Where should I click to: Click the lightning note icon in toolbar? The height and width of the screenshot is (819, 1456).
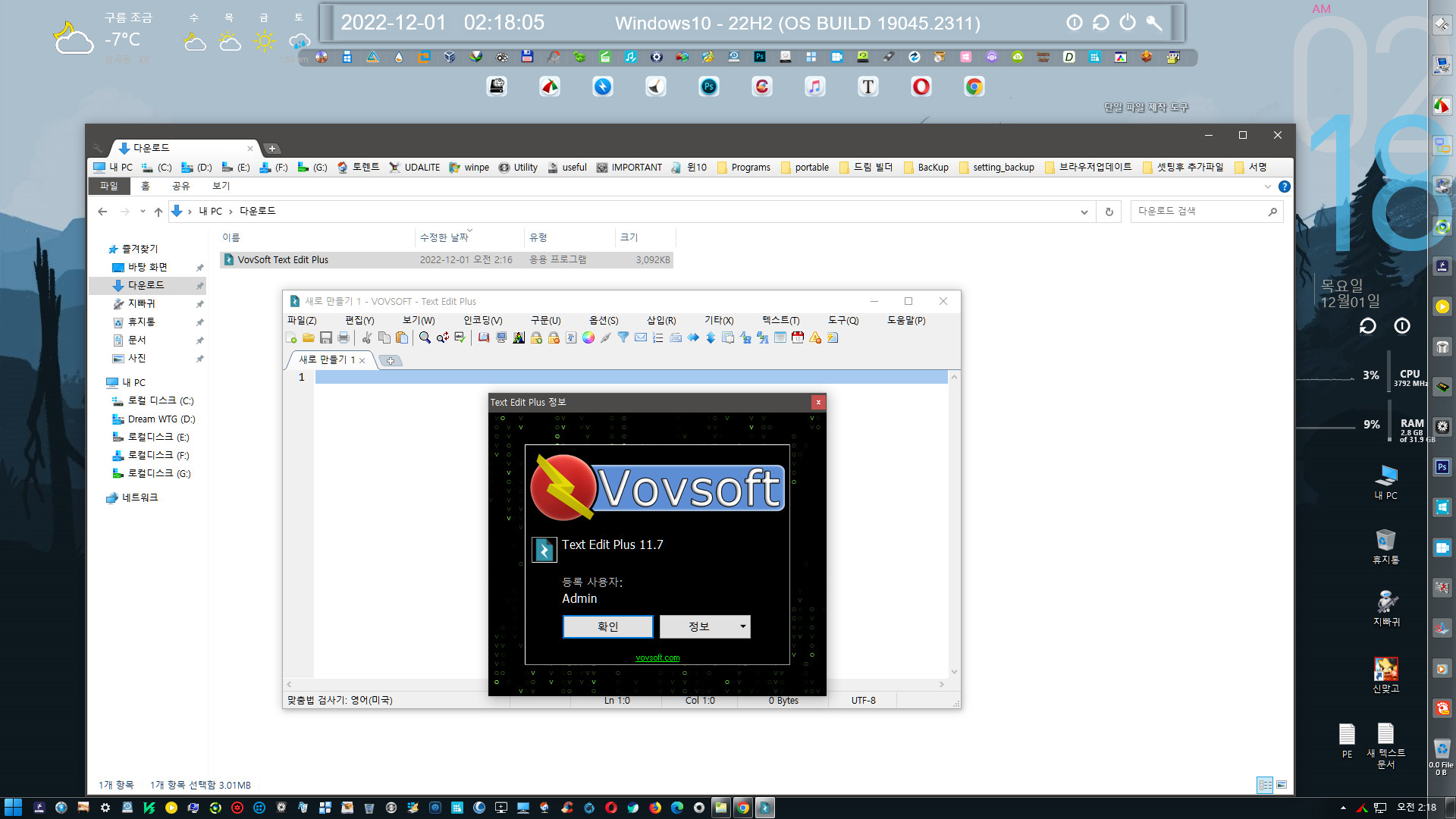pyautogui.click(x=833, y=338)
